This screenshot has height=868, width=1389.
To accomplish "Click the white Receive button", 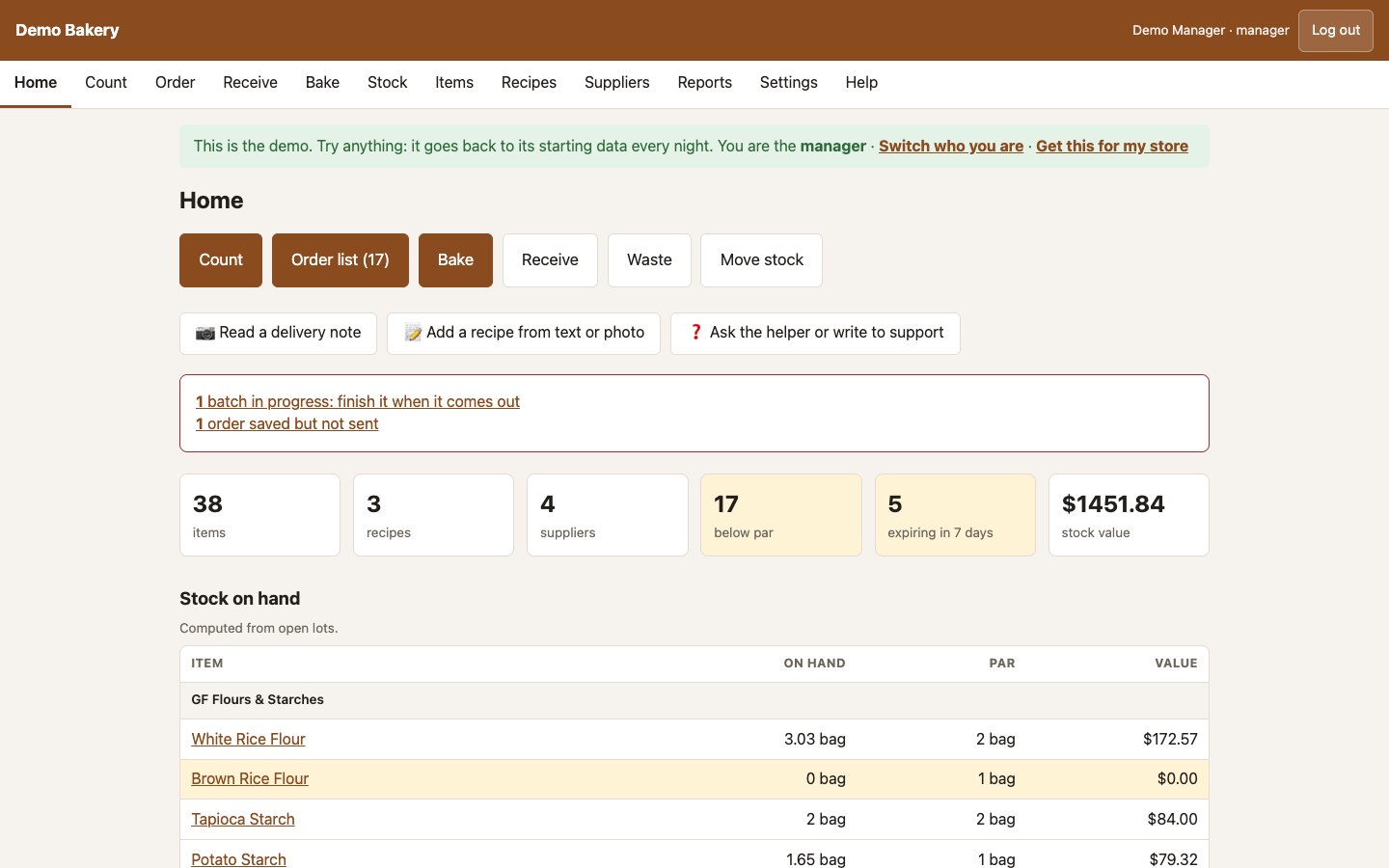I will [550, 260].
